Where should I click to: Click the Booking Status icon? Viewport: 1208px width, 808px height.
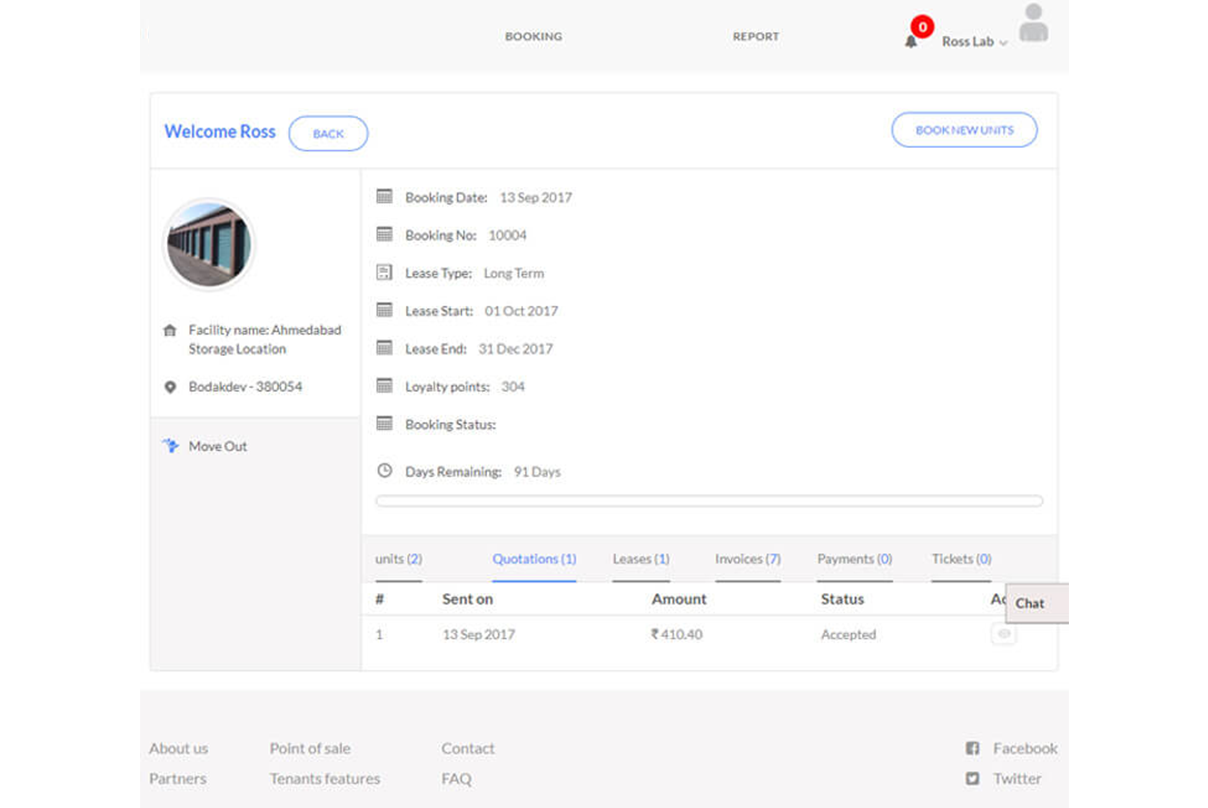click(x=384, y=423)
